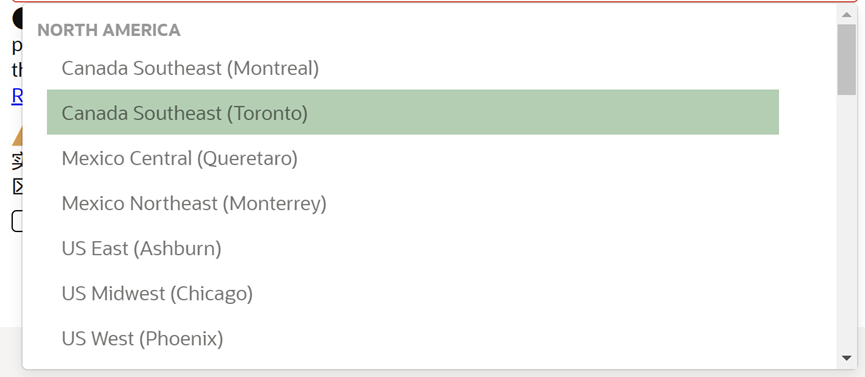Select Canada Southeast (Montreal) region
865x377 pixels.
click(413, 68)
